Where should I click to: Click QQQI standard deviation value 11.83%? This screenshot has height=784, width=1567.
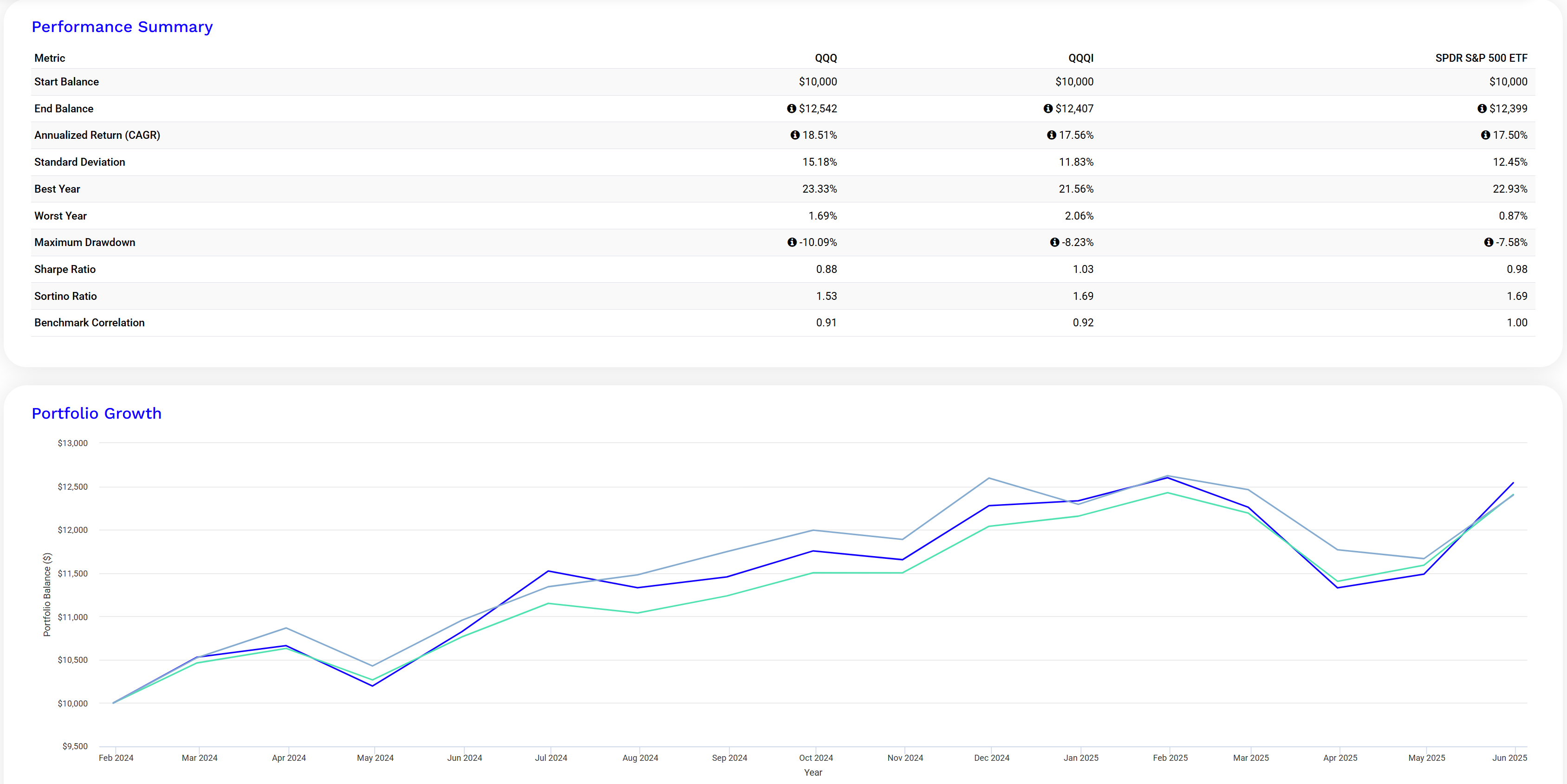(1076, 162)
